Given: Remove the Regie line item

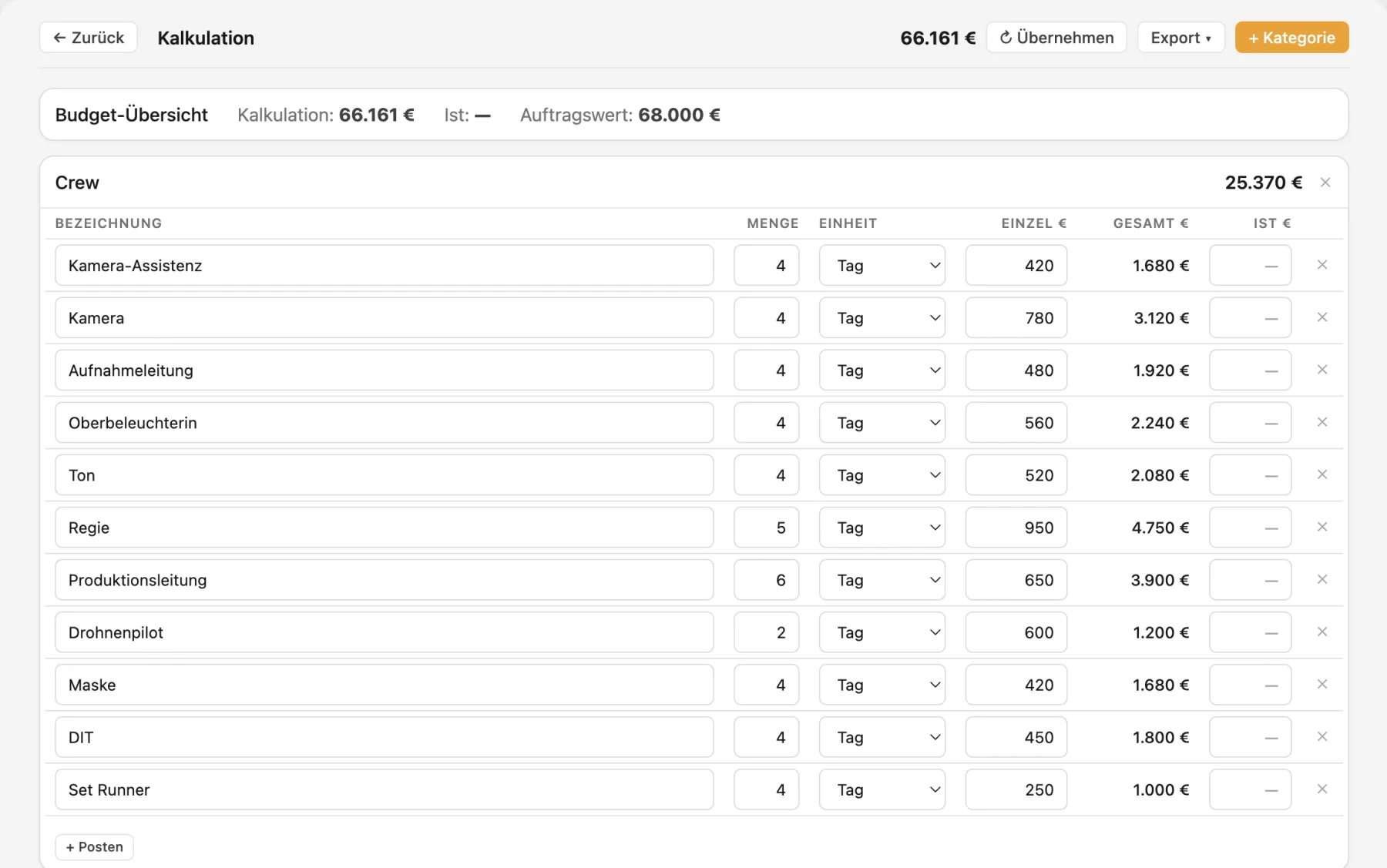Looking at the screenshot, I should tap(1322, 527).
